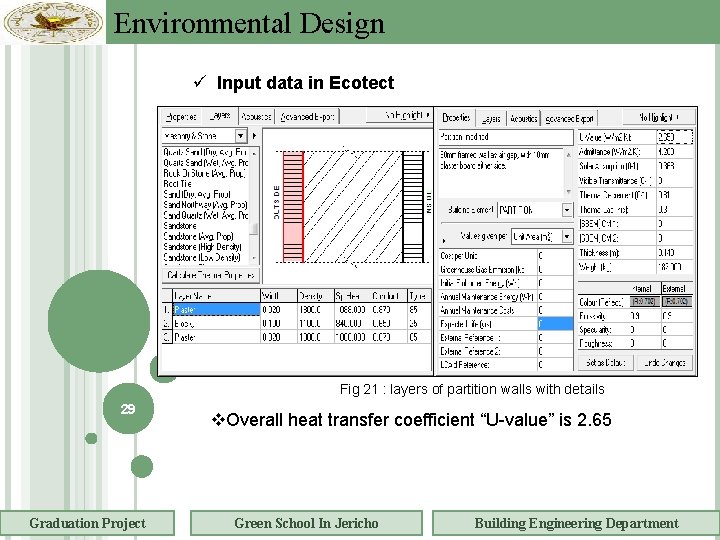Click the material list scrollbar thumb
Screen dimensions: 720x540
(x=254, y=228)
